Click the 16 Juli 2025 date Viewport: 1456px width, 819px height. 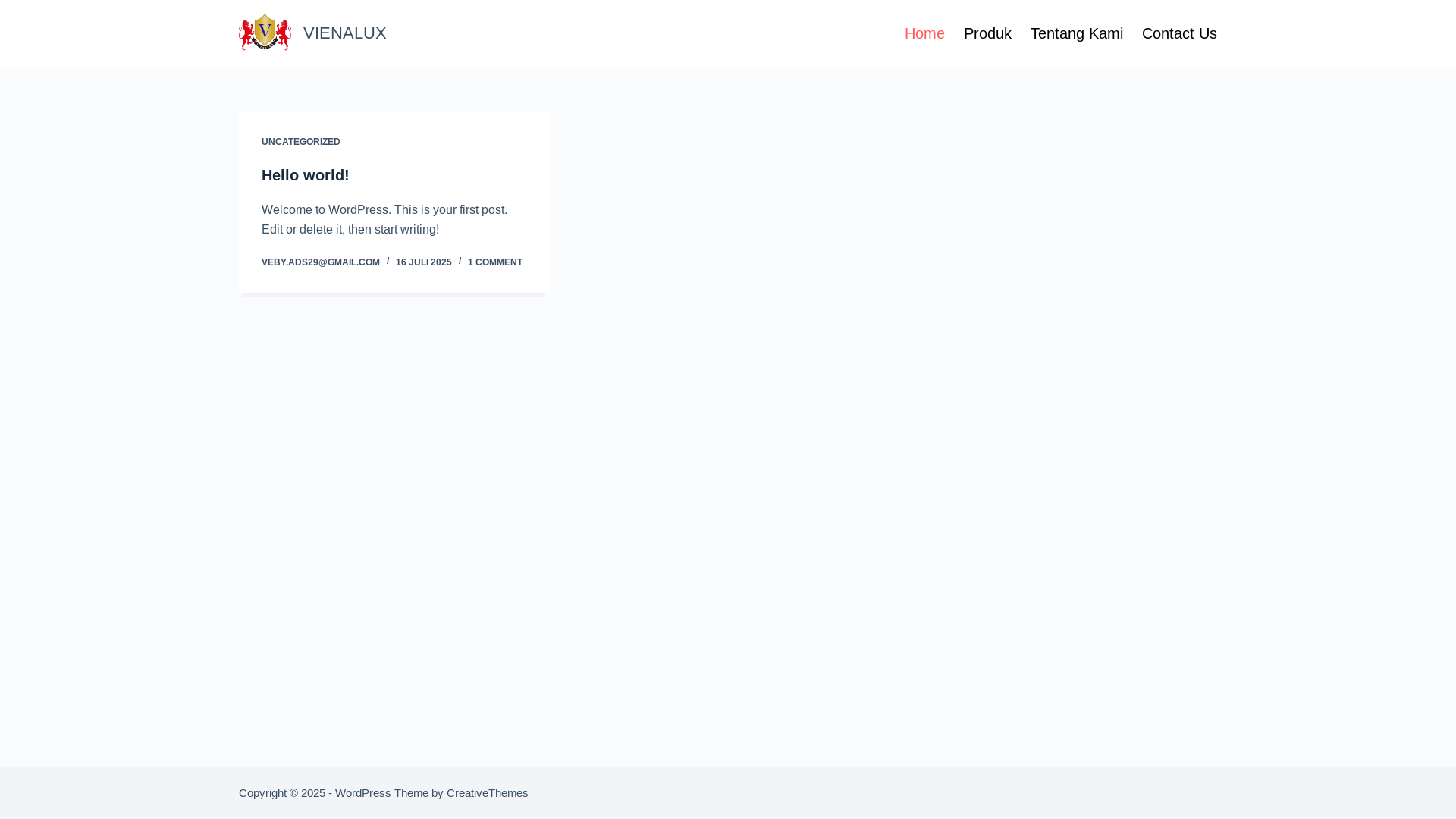pyautogui.click(x=423, y=262)
